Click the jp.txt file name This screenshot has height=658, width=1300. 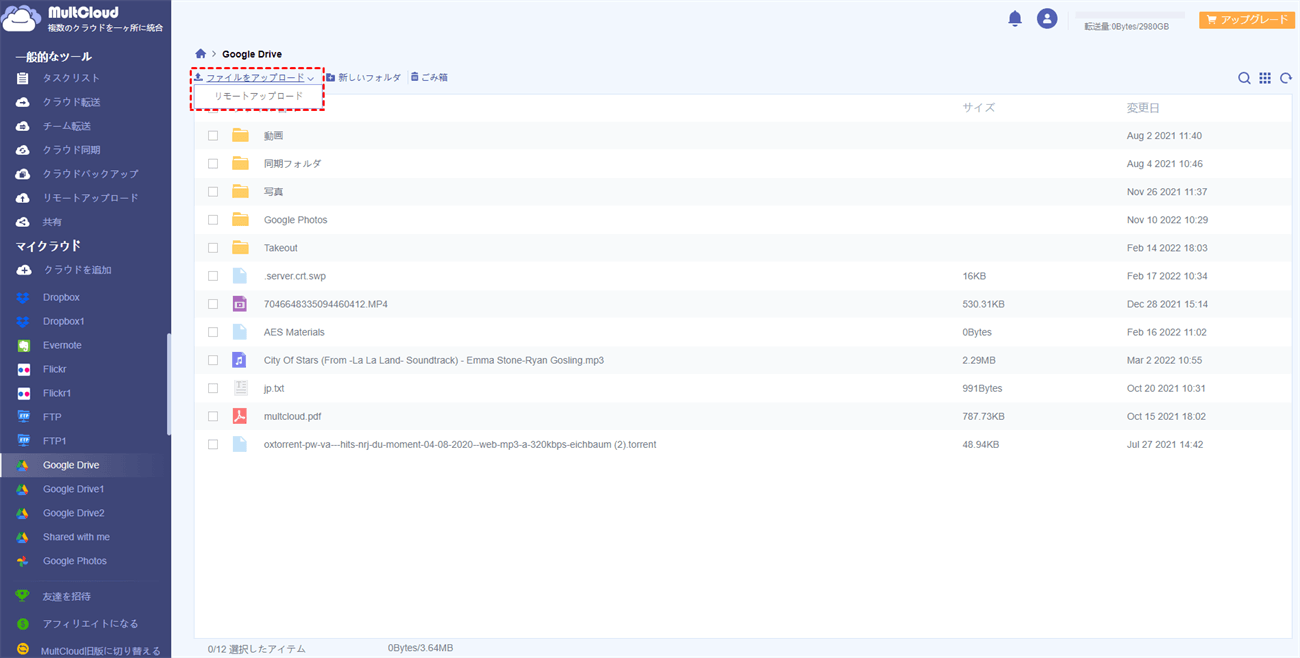[274, 388]
